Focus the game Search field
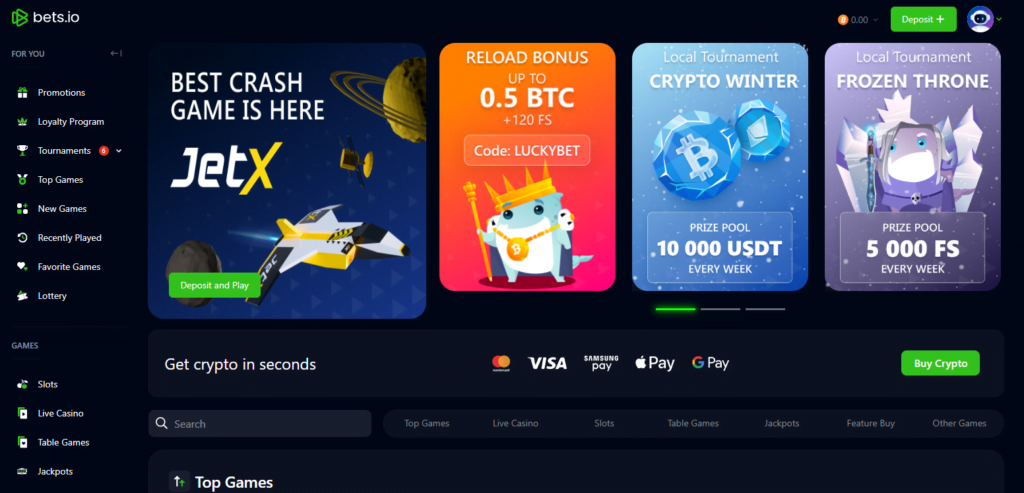 [260, 424]
